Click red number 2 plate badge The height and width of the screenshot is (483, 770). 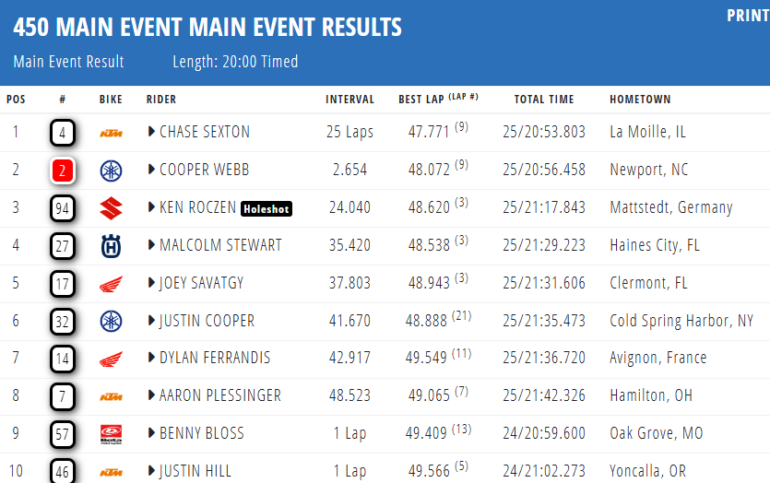tap(62, 170)
